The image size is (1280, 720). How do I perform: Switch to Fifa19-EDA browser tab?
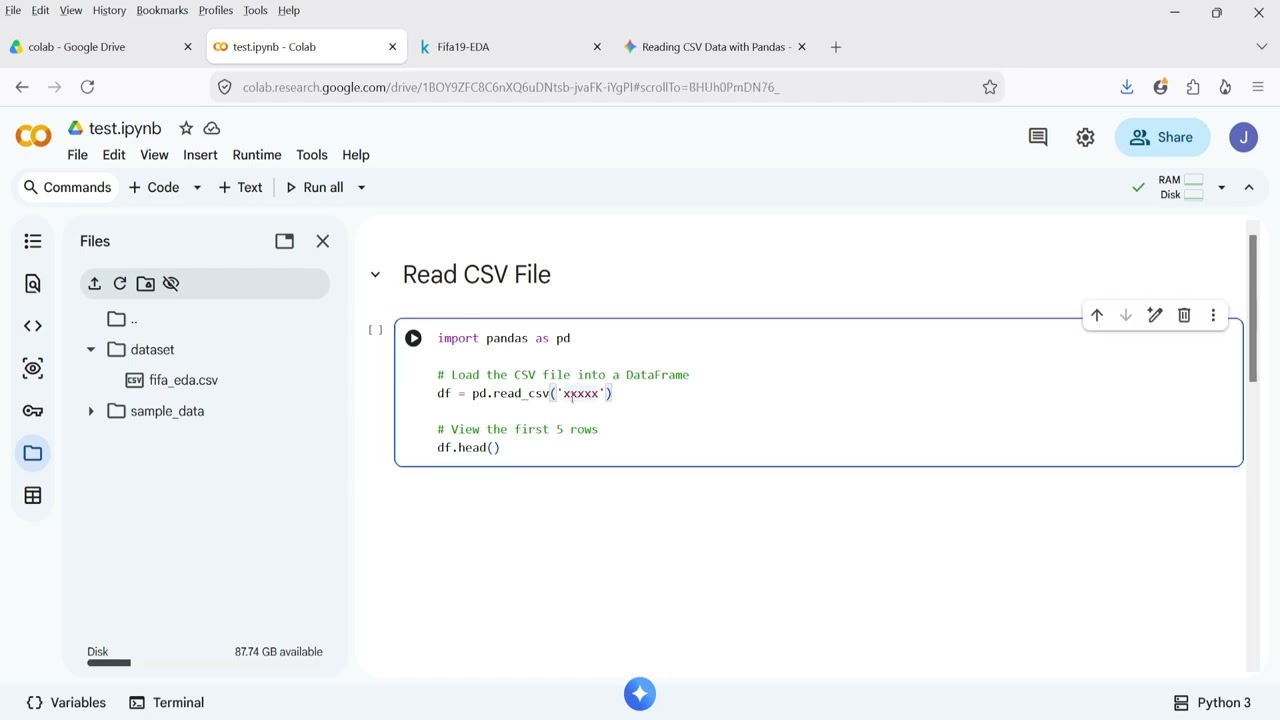(510, 47)
